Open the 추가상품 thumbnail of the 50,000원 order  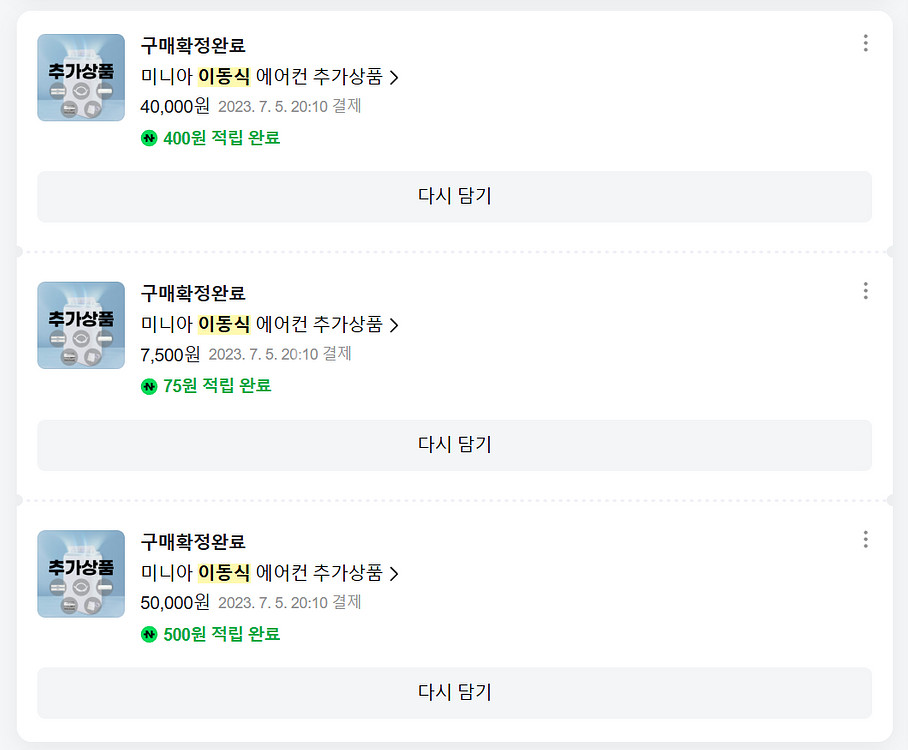(x=81, y=573)
